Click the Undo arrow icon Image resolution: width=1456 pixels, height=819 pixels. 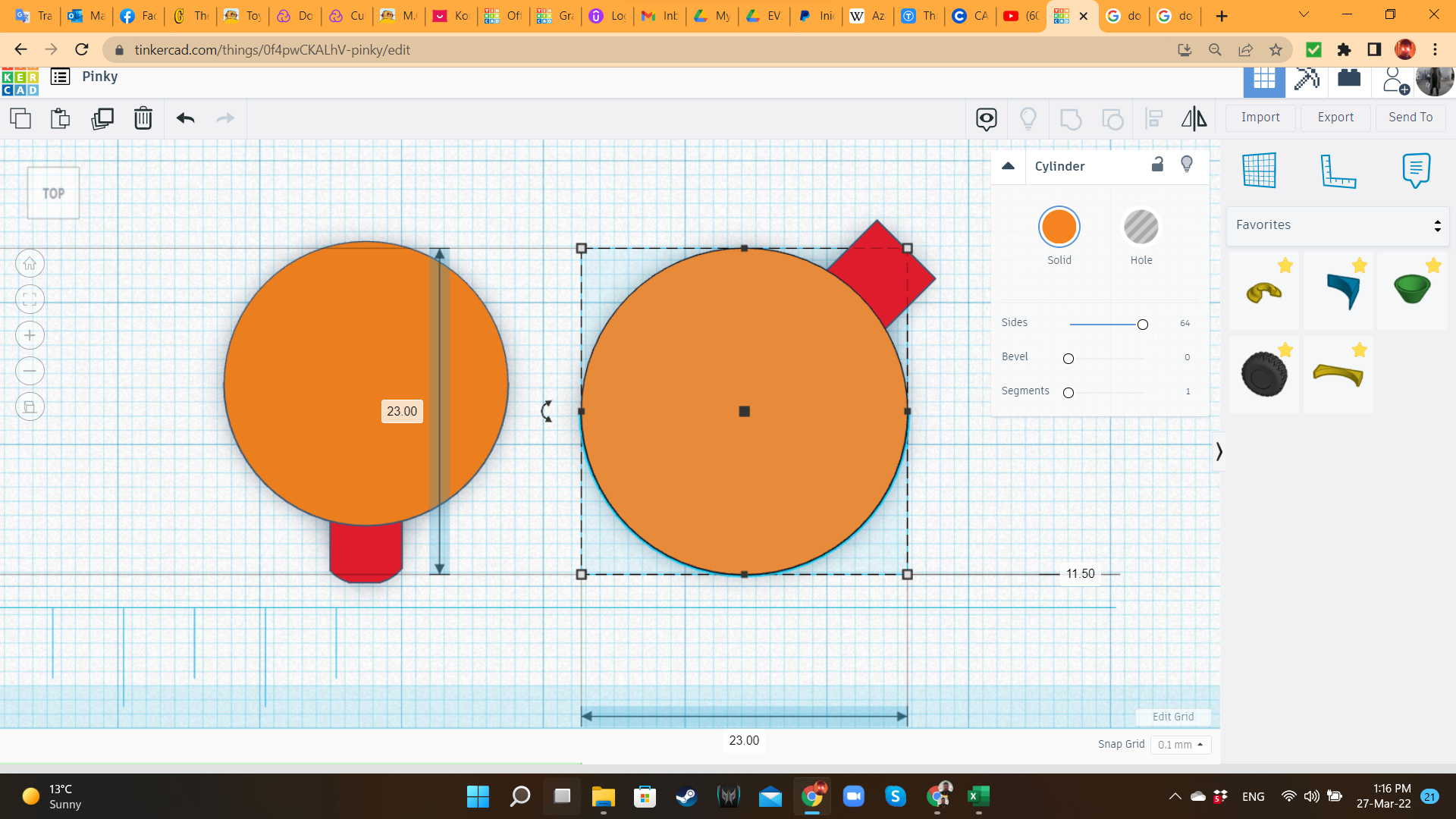(x=185, y=118)
